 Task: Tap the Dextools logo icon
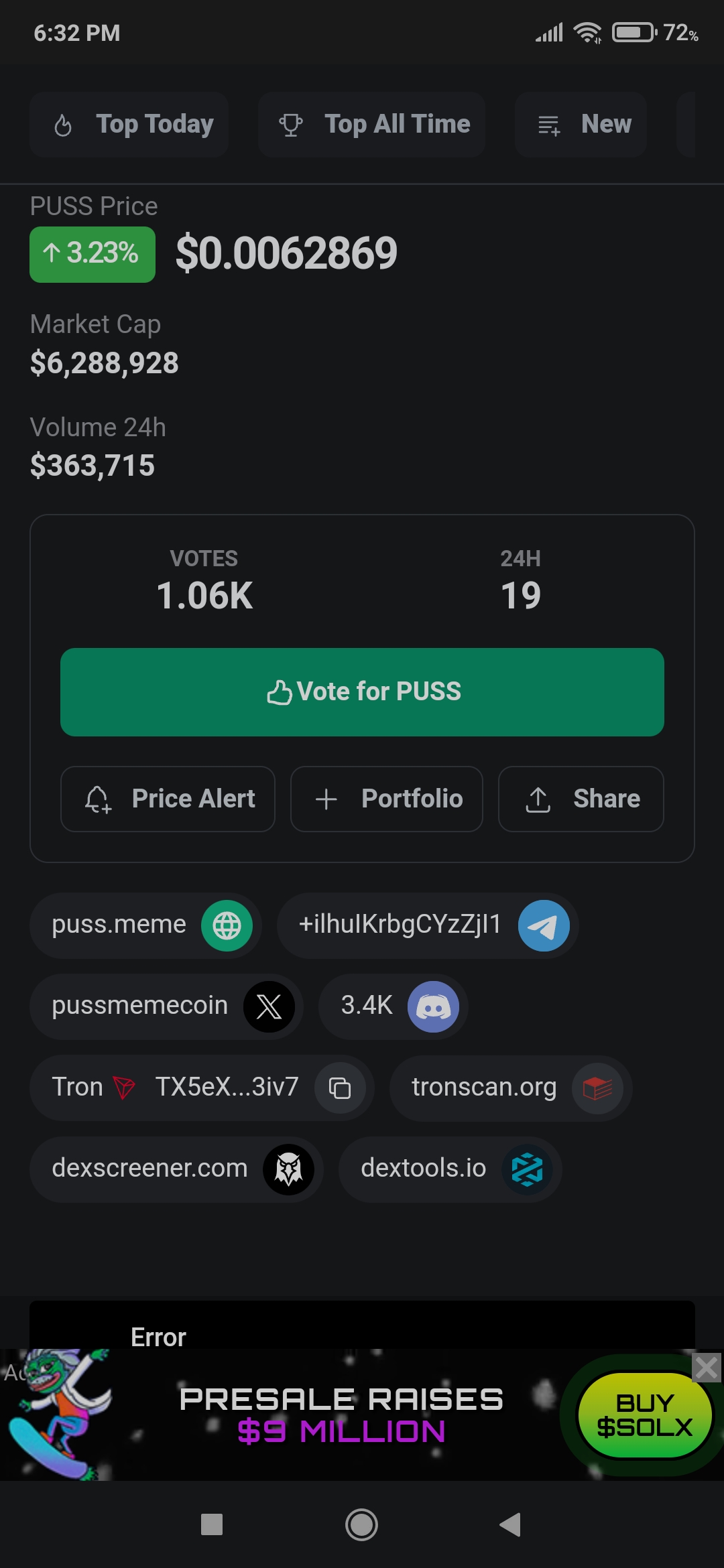[x=527, y=1169]
